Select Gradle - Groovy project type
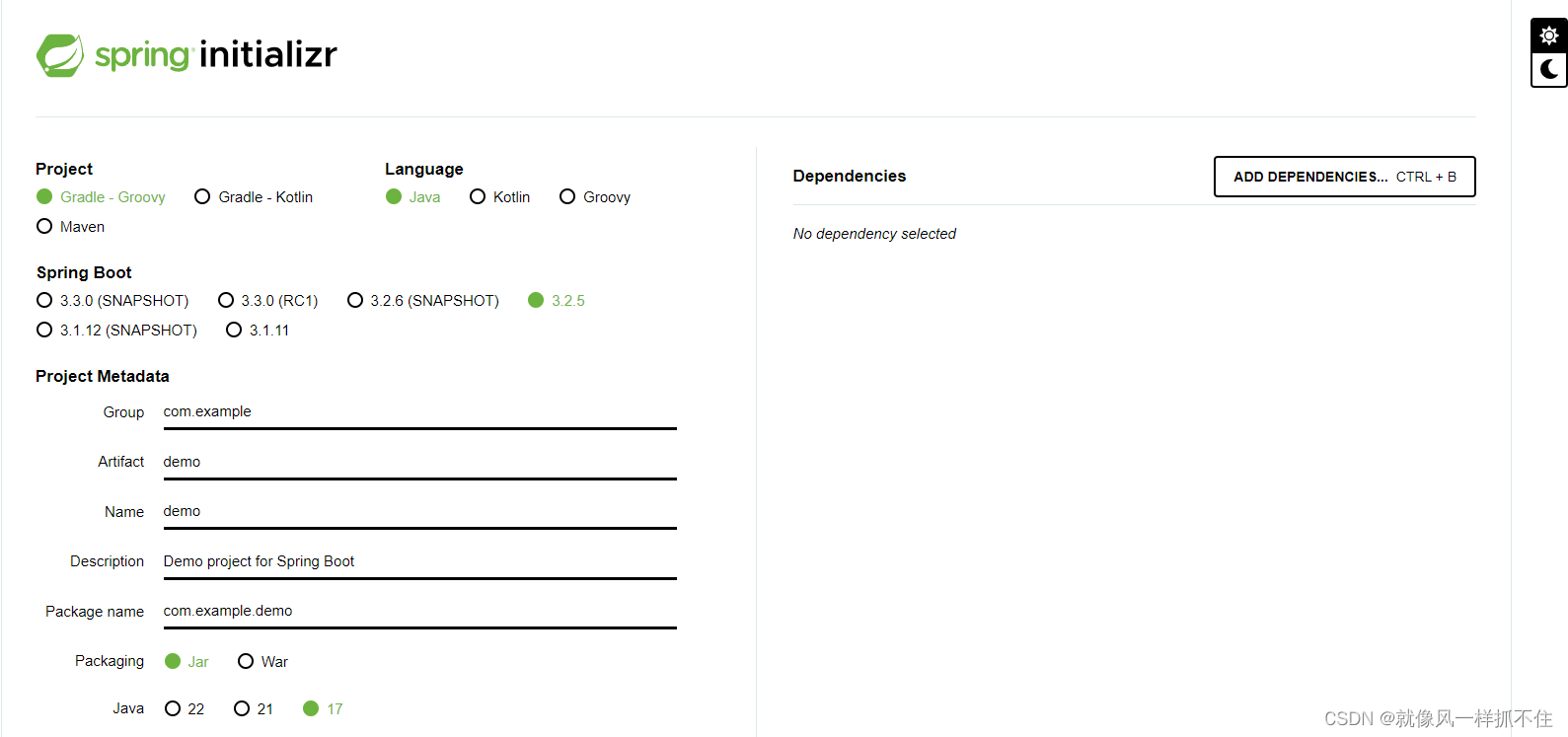1568x737 pixels. point(101,197)
